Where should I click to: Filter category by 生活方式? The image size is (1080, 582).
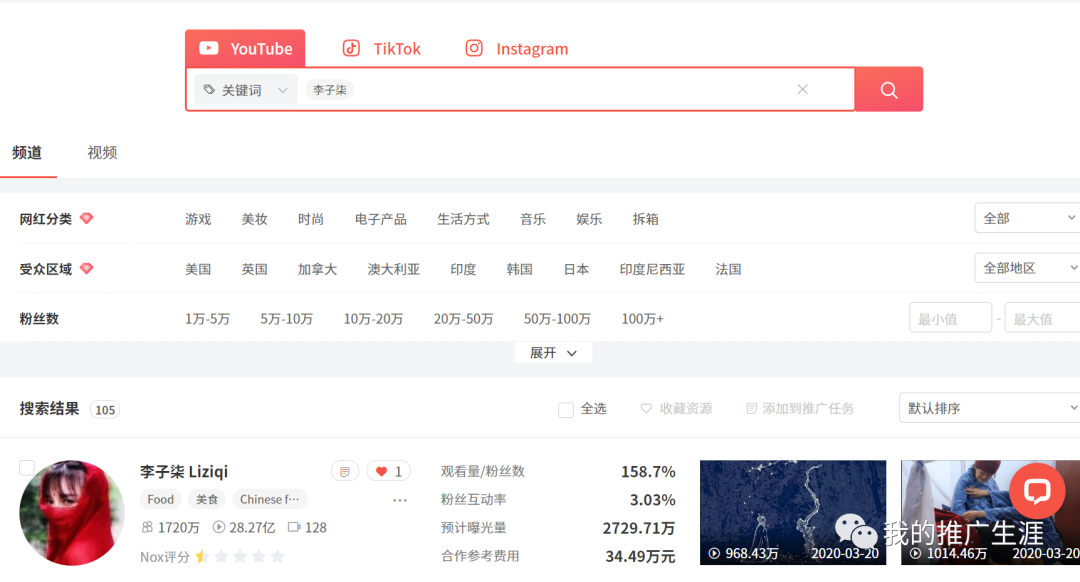(463, 219)
